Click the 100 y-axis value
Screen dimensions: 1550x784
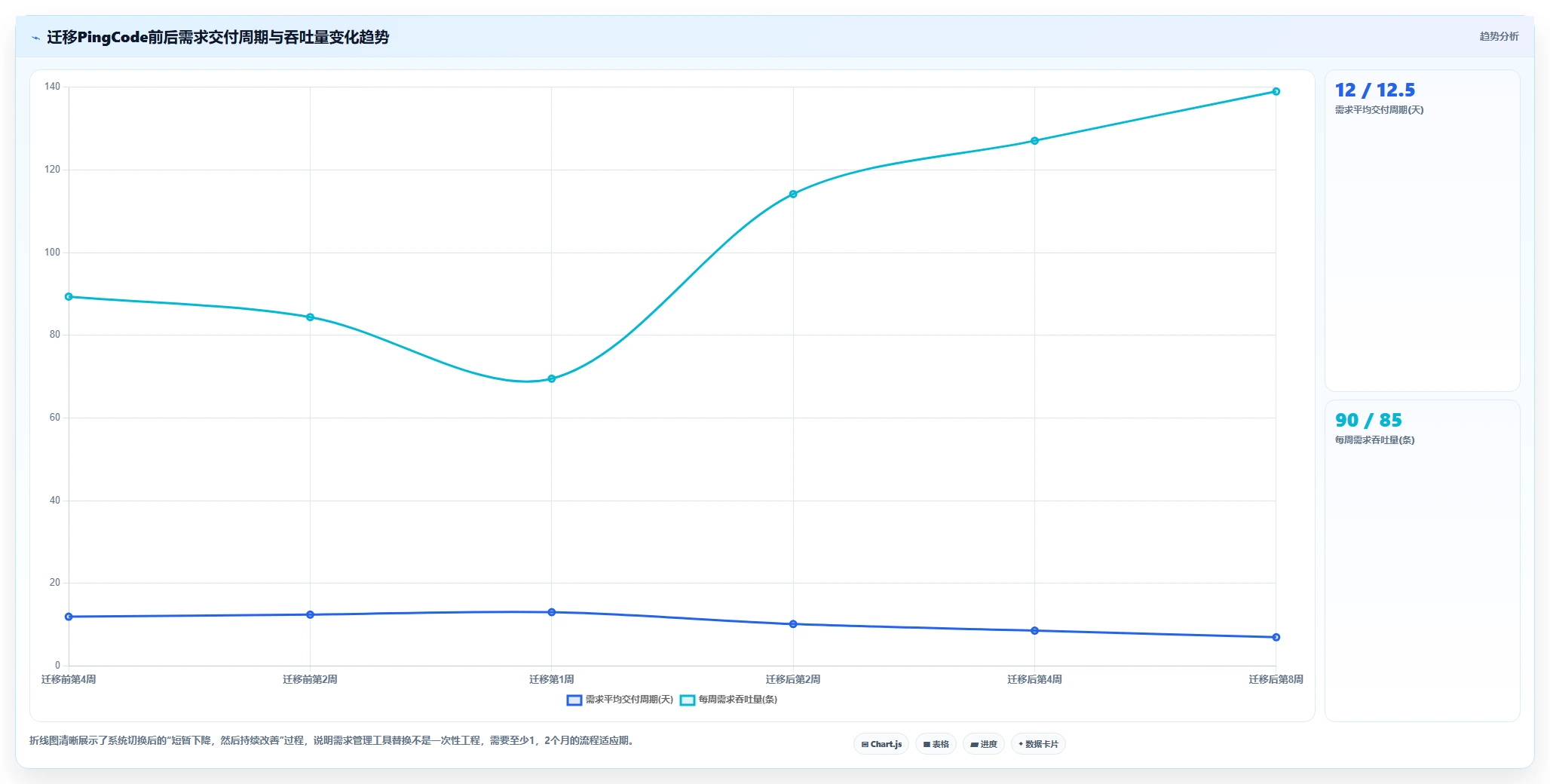(x=52, y=253)
